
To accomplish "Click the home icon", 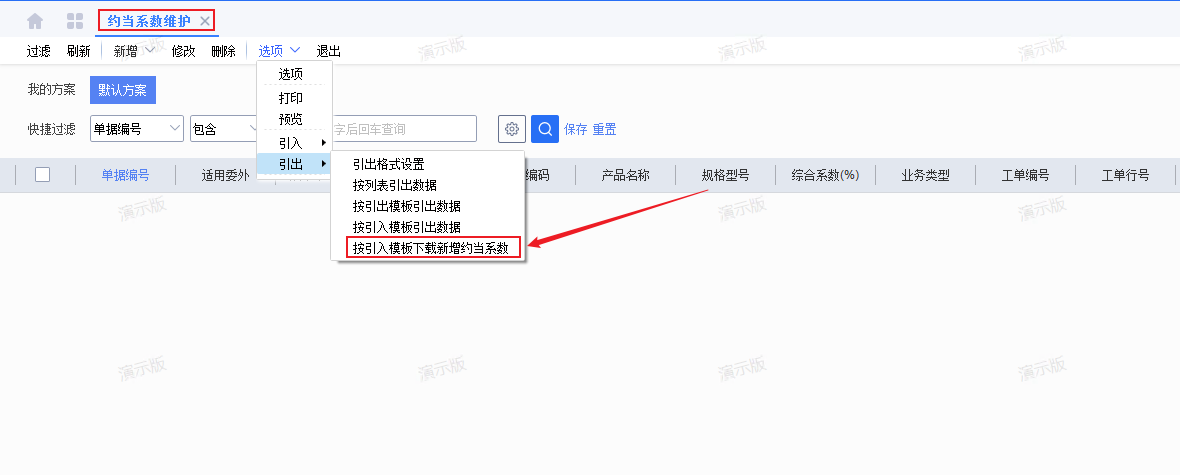I will [x=35, y=21].
